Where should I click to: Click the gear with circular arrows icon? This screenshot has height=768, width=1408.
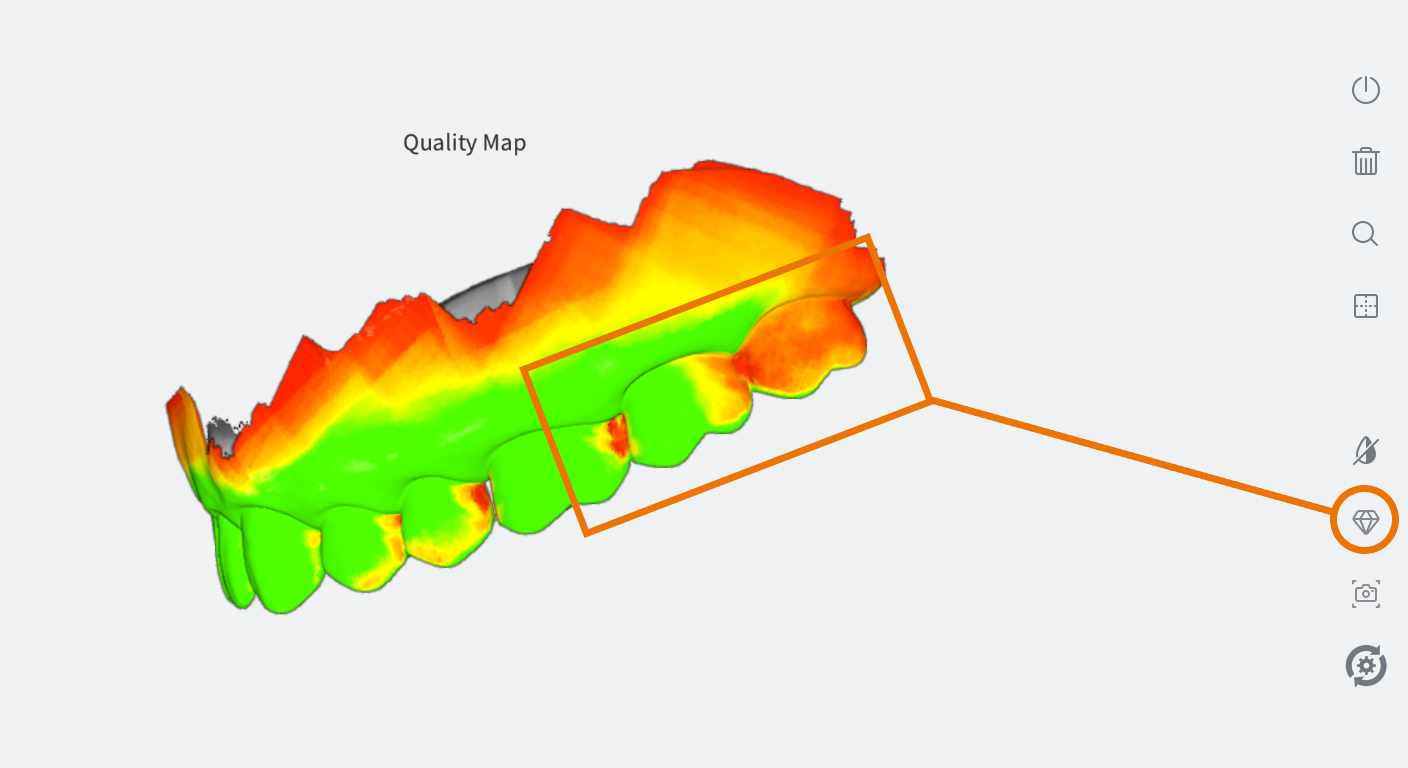pyautogui.click(x=1365, y=665)
